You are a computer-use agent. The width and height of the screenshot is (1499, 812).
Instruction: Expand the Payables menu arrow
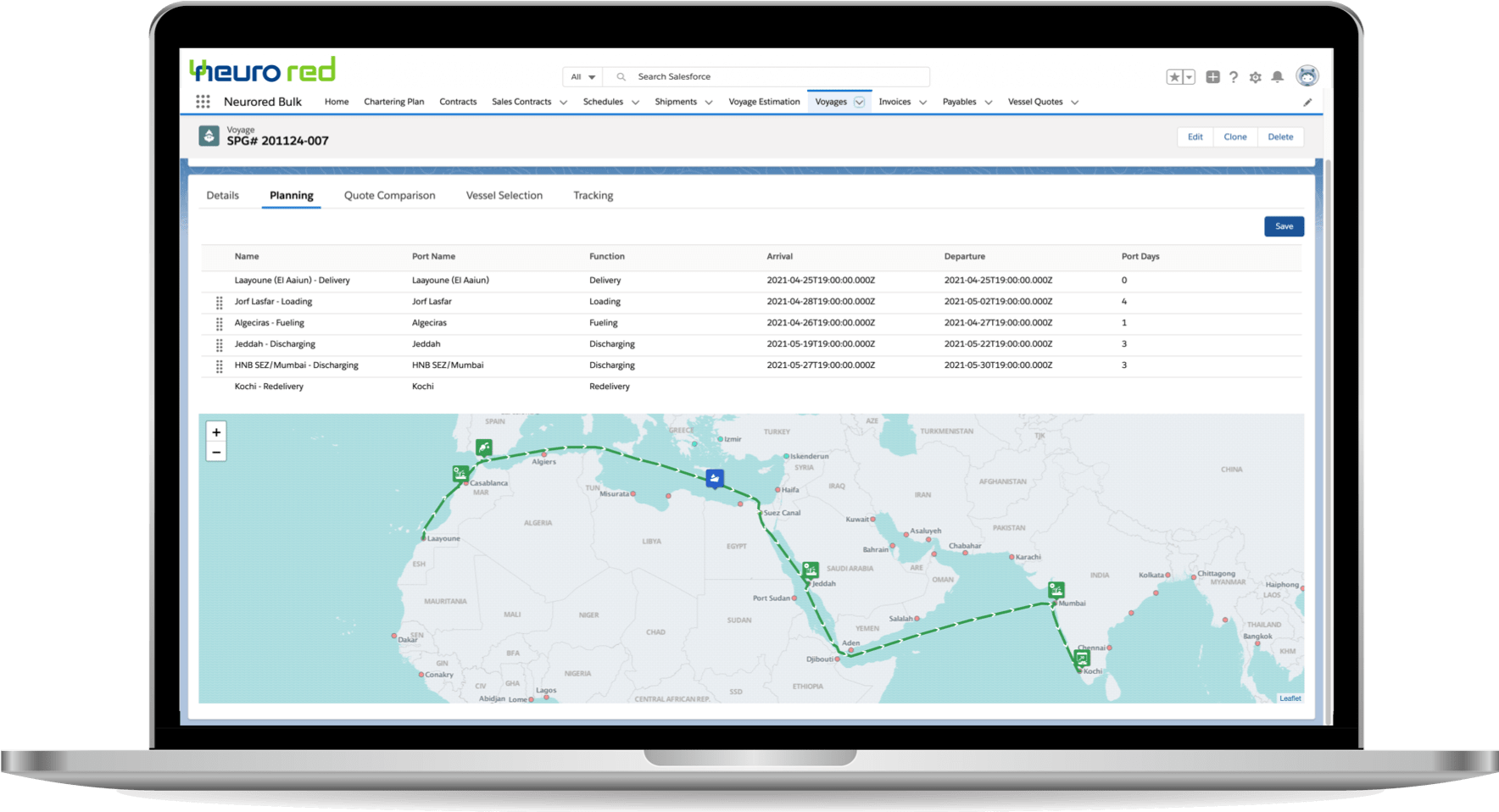click(989, 103)
